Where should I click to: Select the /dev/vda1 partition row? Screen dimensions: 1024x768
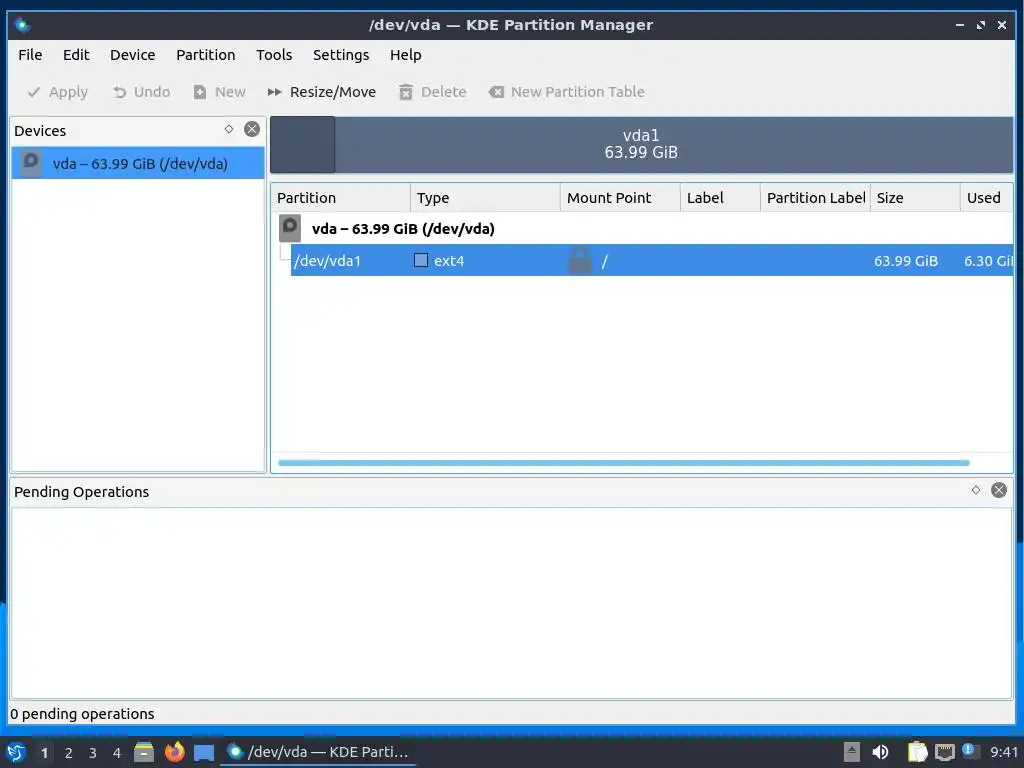click(652, 261)
